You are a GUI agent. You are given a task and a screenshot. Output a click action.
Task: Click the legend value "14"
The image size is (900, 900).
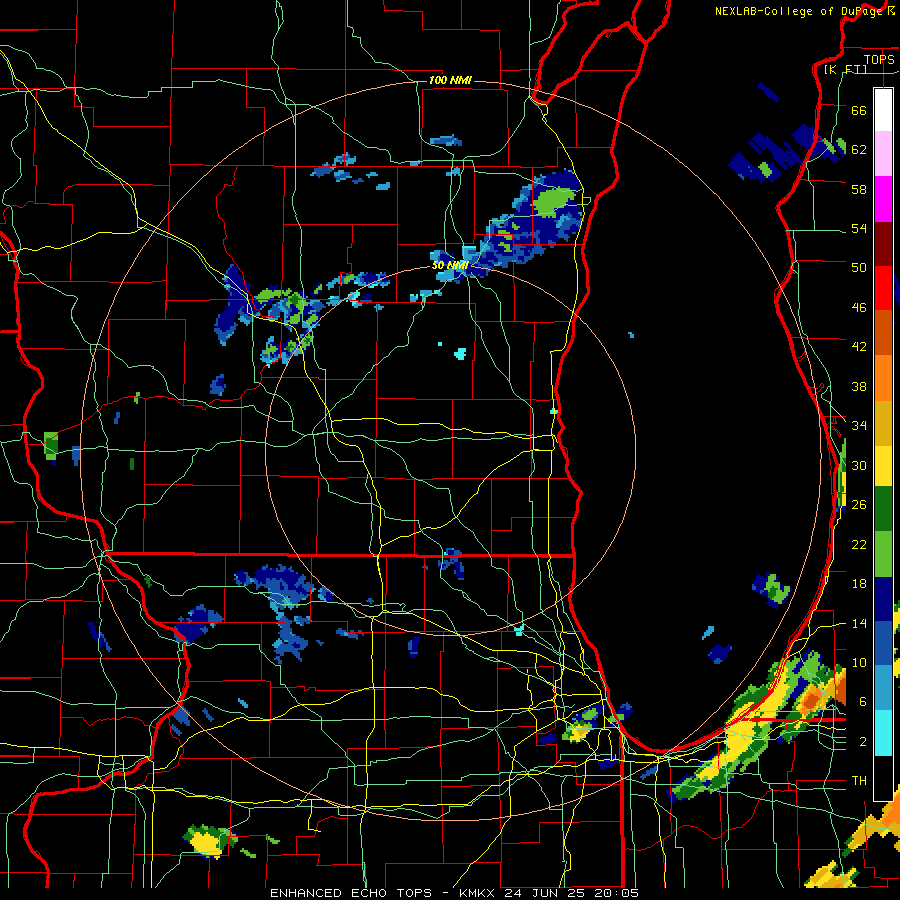pyautogui.click(x=859, y=624)
